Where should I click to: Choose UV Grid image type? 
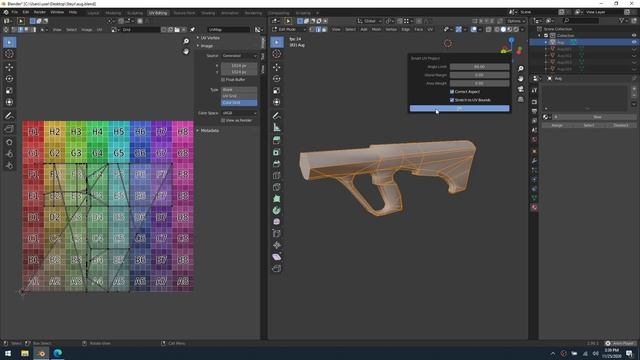click(239, 96)
